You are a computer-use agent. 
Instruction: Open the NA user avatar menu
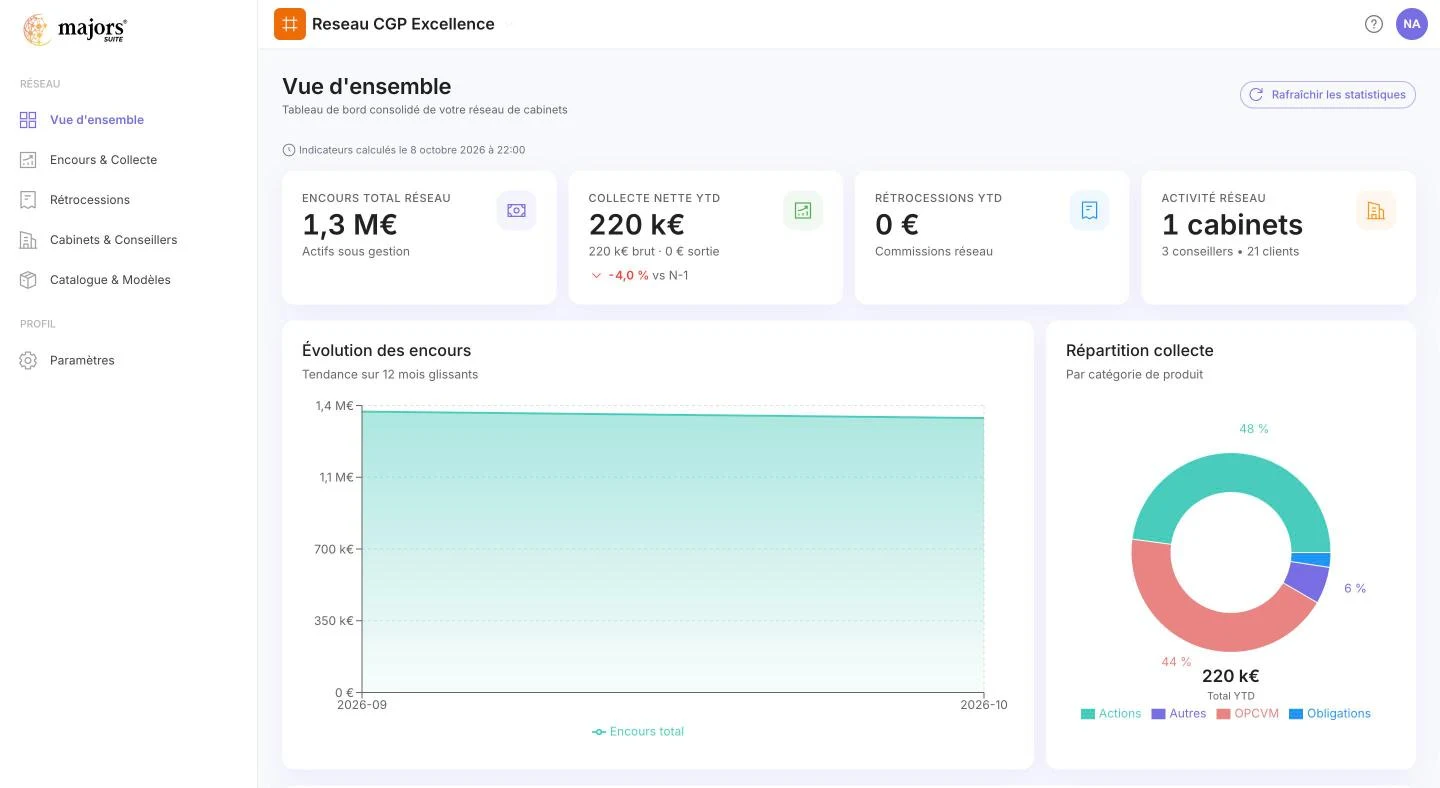coord(1412,24)
